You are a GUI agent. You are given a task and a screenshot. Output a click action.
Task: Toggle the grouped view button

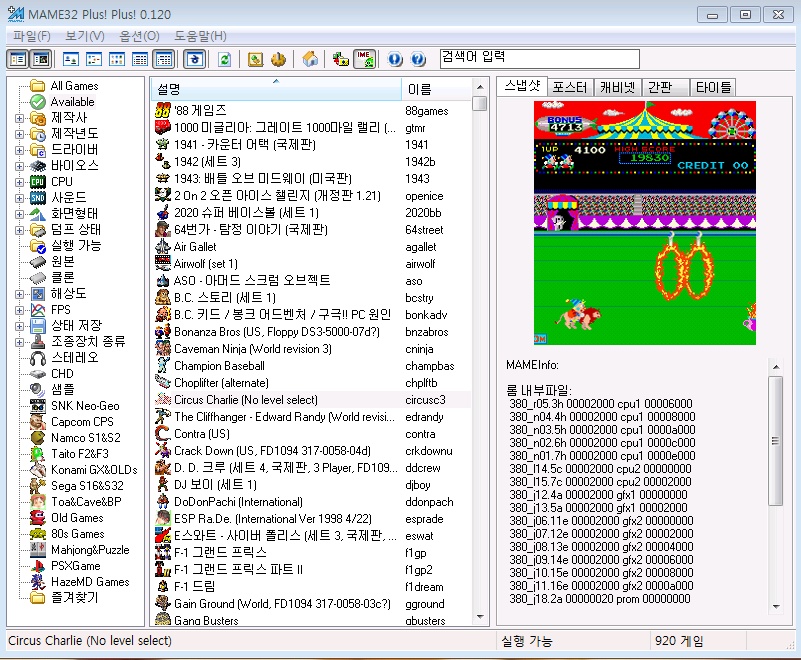pyautogui.click(x=163, y=59)
